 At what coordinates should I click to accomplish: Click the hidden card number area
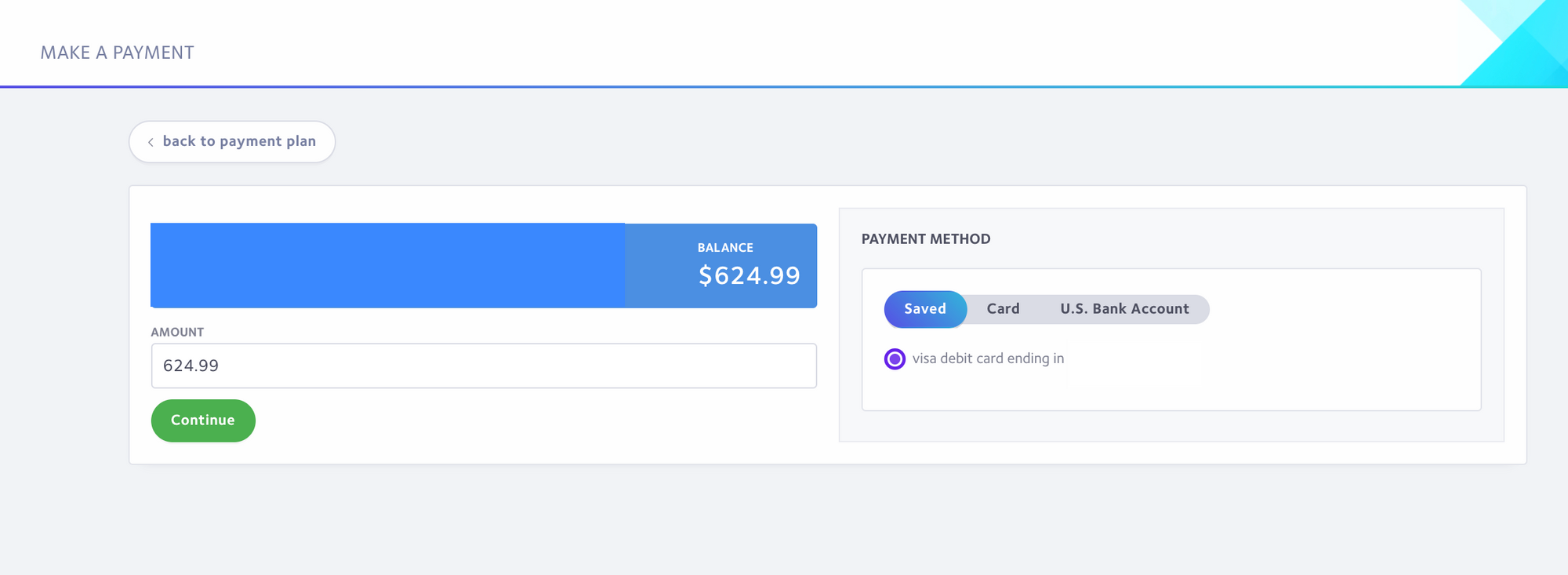coord(1135,362)
